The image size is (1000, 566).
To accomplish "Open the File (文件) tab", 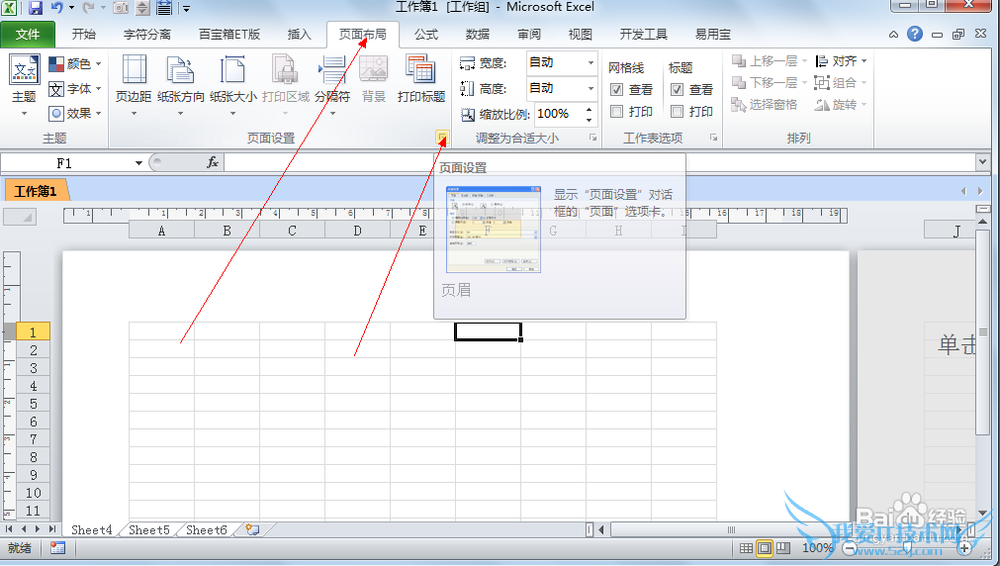I will point(27,34).
